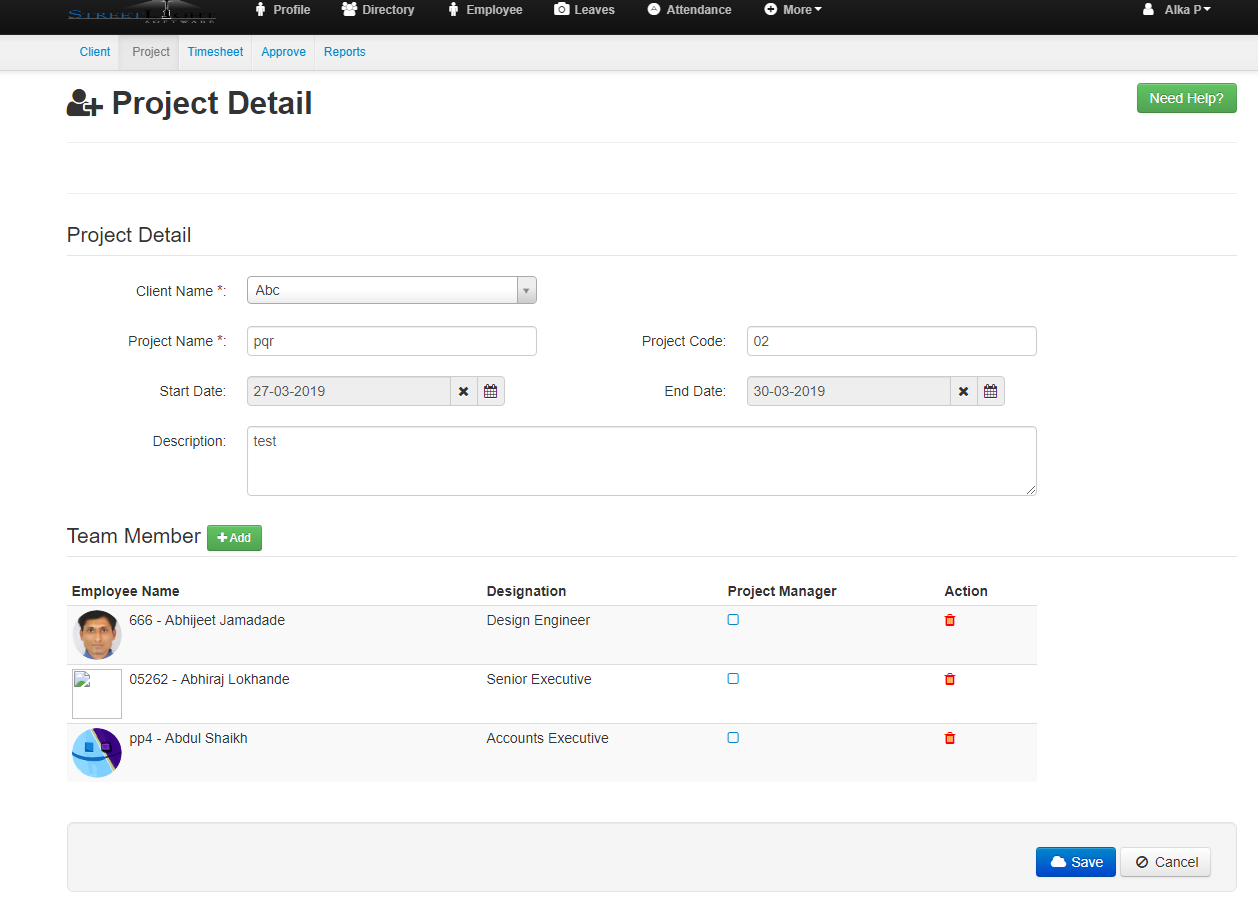The image size is (1258, 911).
Task: Switch to the Timesheet tab
Action: click(215, 52)
